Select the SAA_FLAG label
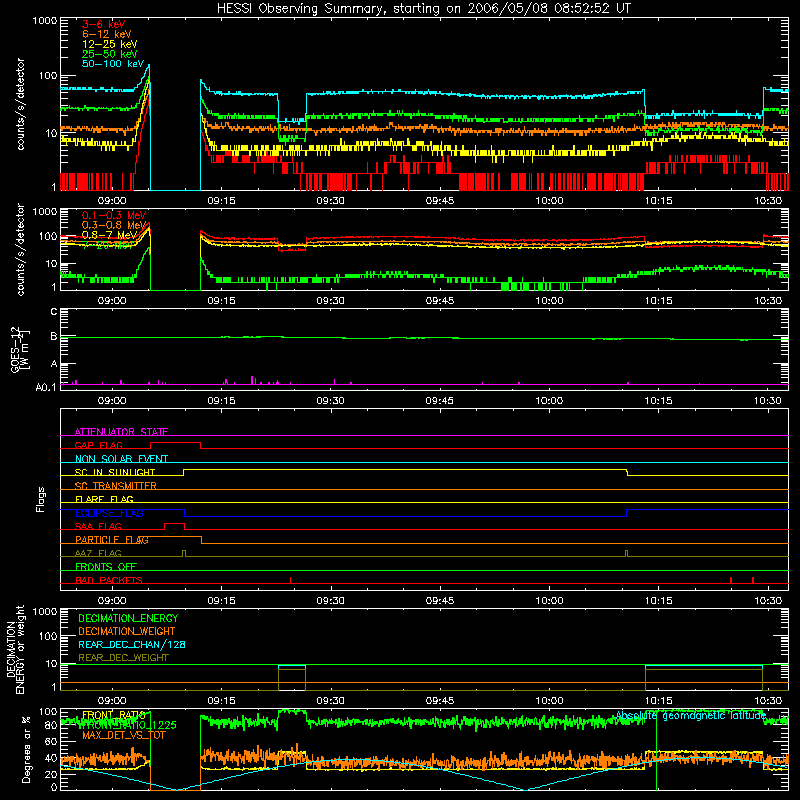Image resolution: width=800 pixels, height=800 pixels. [x=98, y=526]
